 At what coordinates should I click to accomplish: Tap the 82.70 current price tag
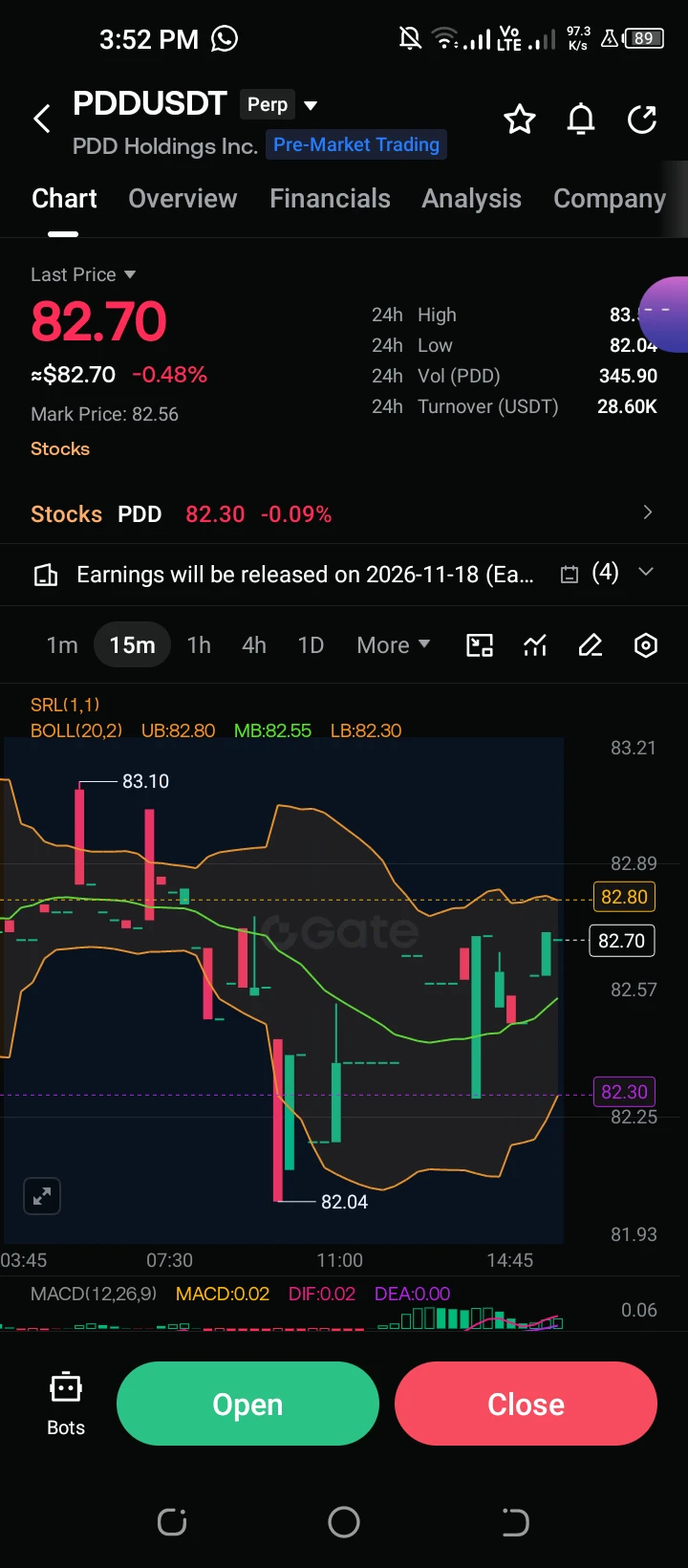[621, 941]
